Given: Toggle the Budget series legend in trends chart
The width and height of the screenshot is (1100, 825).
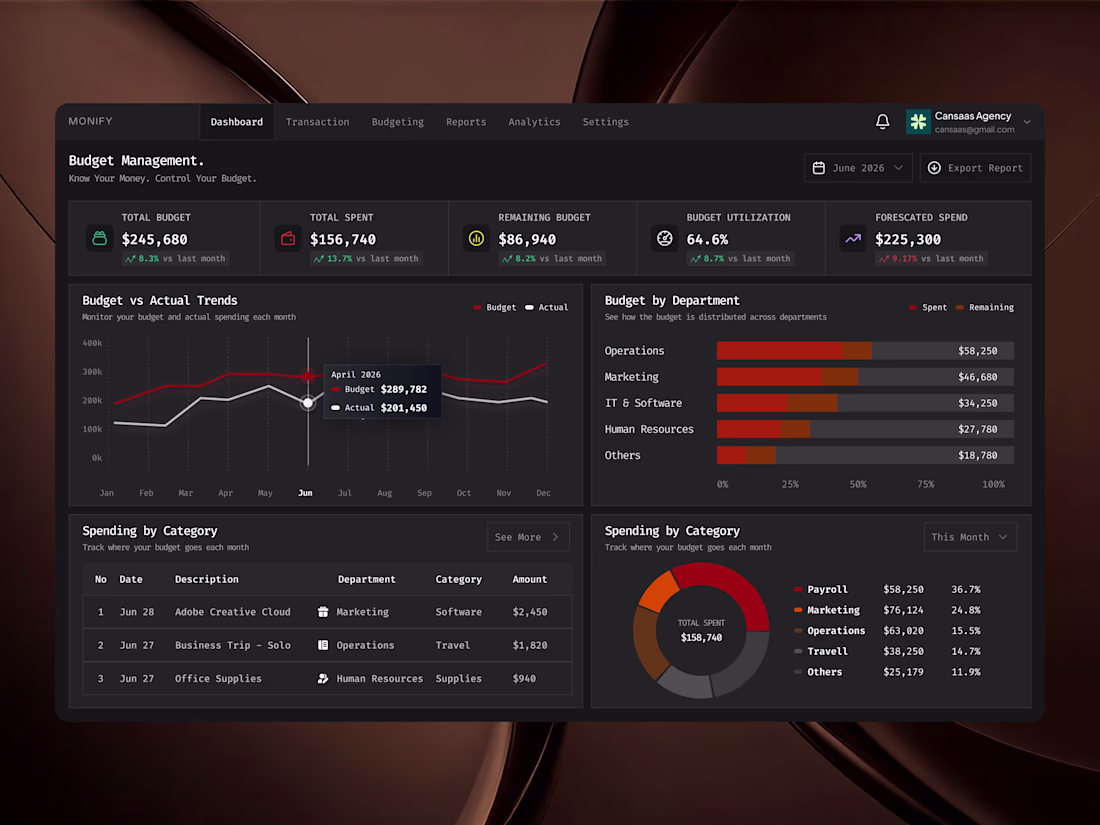Looking at the screenshot, I should (x=495, y=307).
